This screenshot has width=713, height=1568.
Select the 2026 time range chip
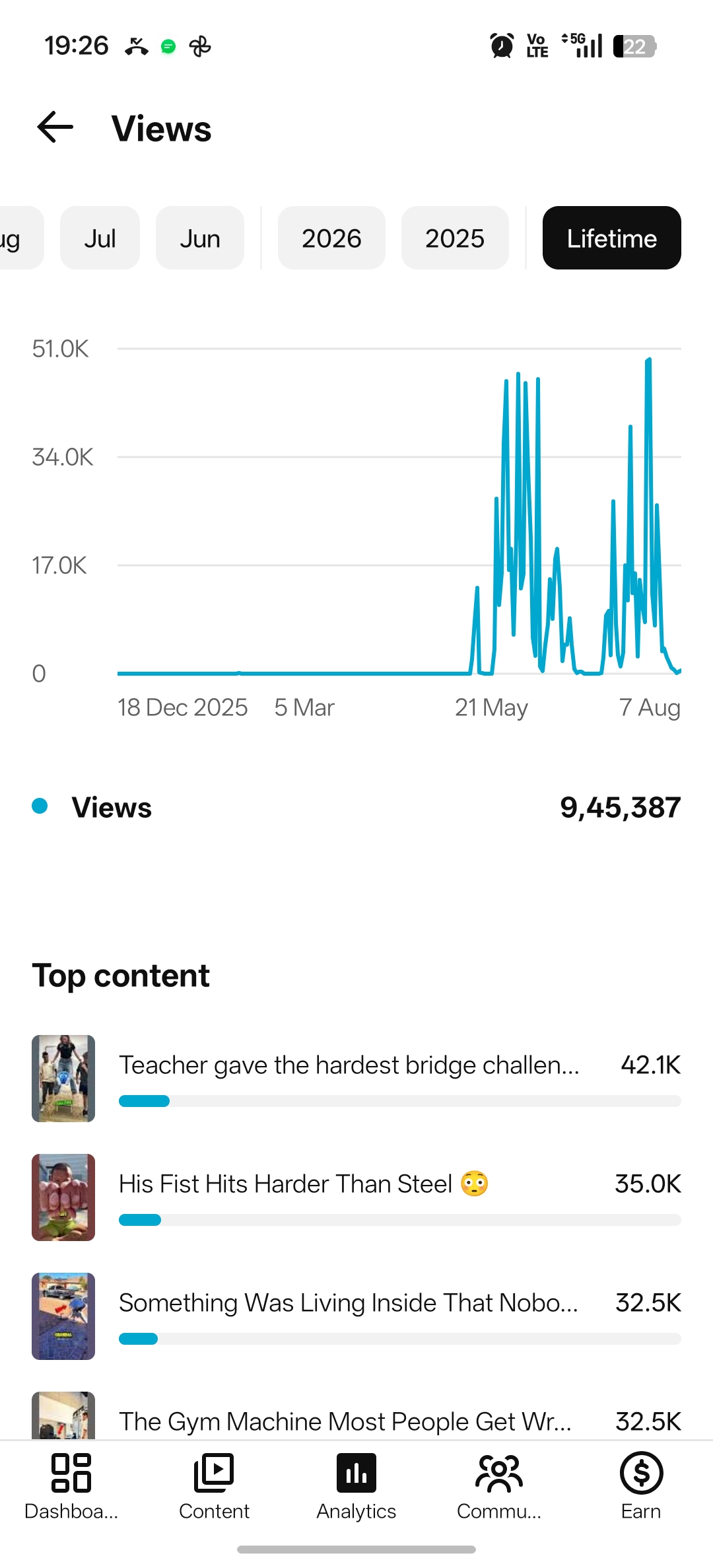331,238
